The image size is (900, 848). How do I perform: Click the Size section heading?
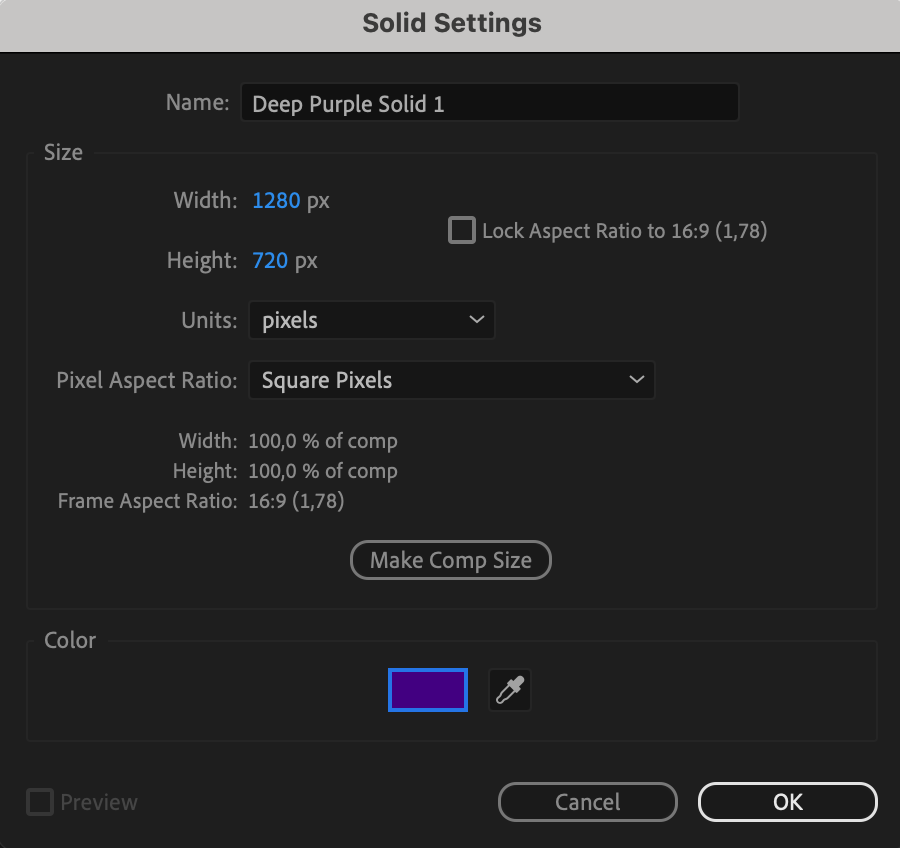(63, 153)
